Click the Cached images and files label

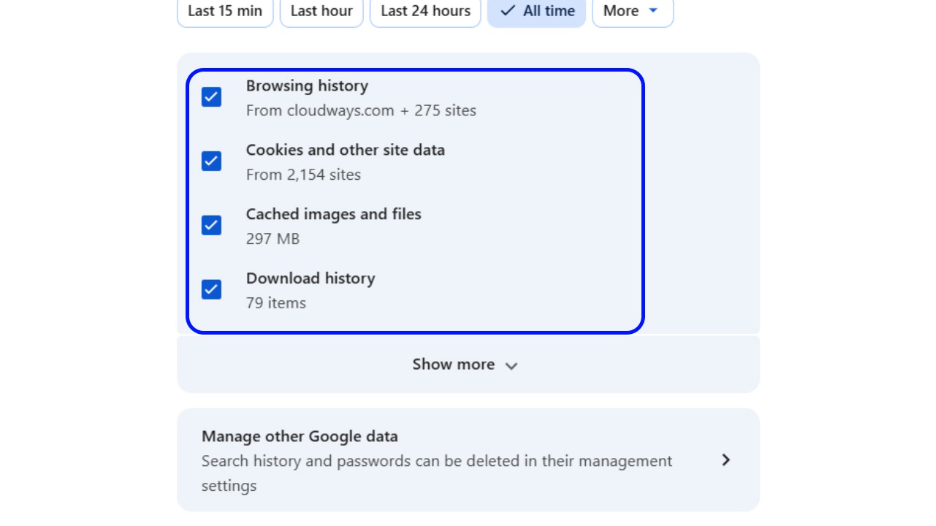333,214
